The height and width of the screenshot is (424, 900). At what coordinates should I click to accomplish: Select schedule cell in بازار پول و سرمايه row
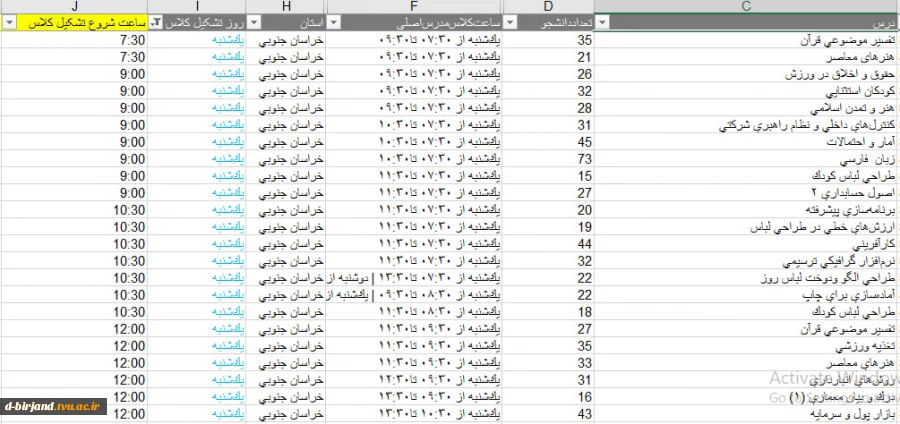(414, 414)
